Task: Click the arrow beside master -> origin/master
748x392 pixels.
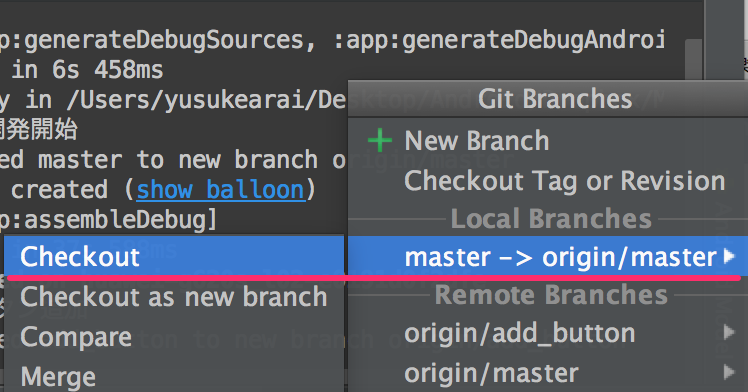Action: [728, 256]
